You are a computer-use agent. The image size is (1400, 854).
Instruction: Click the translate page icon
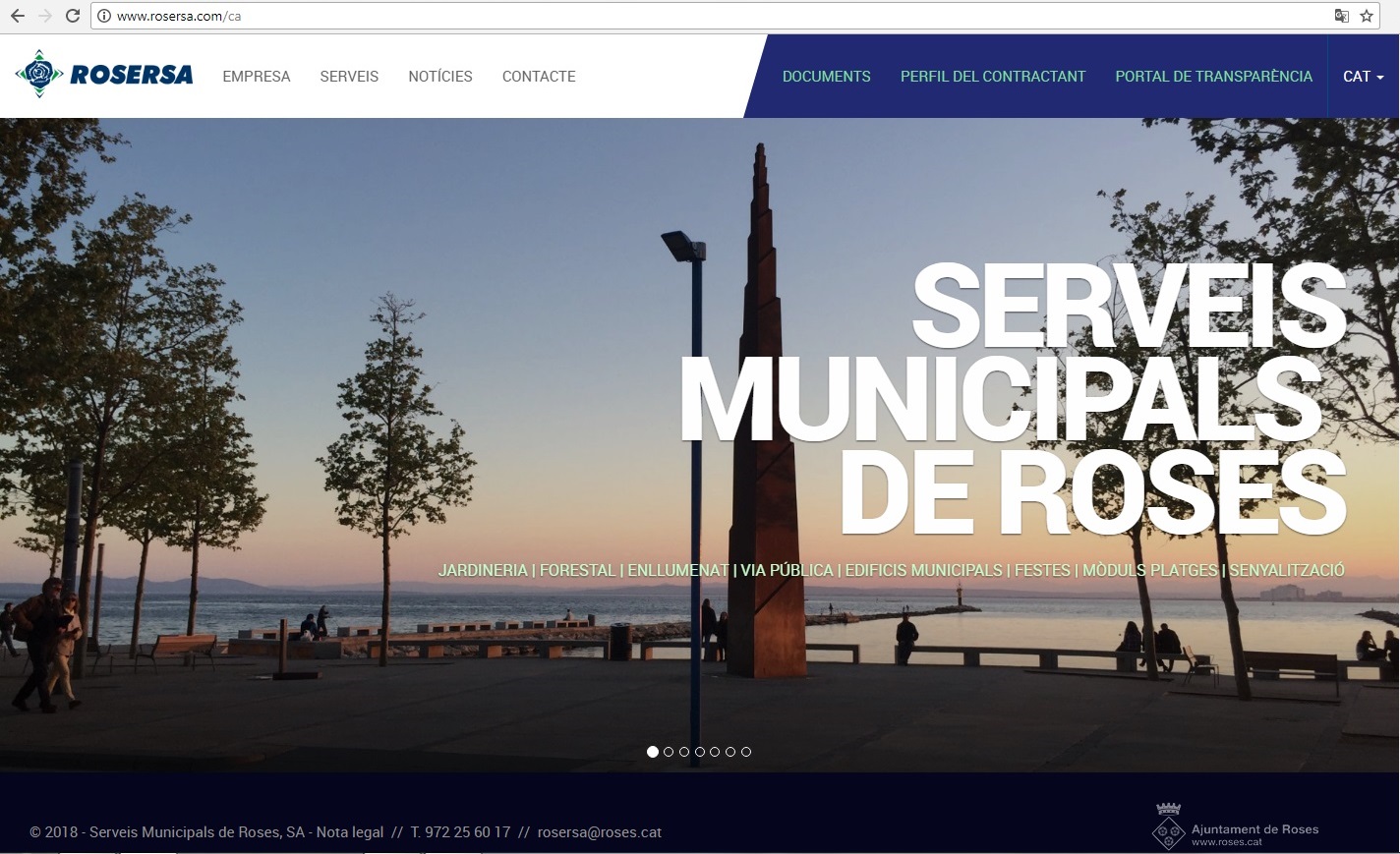click(1341, 16)
